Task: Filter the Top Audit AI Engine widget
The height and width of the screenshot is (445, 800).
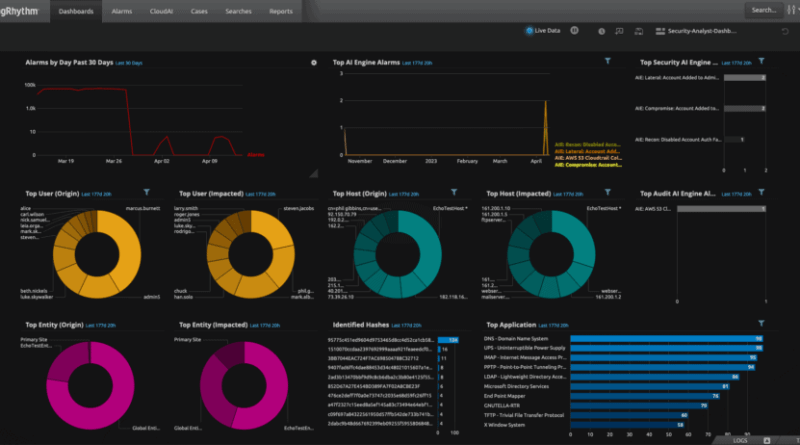Action: (x=761, y=192)
